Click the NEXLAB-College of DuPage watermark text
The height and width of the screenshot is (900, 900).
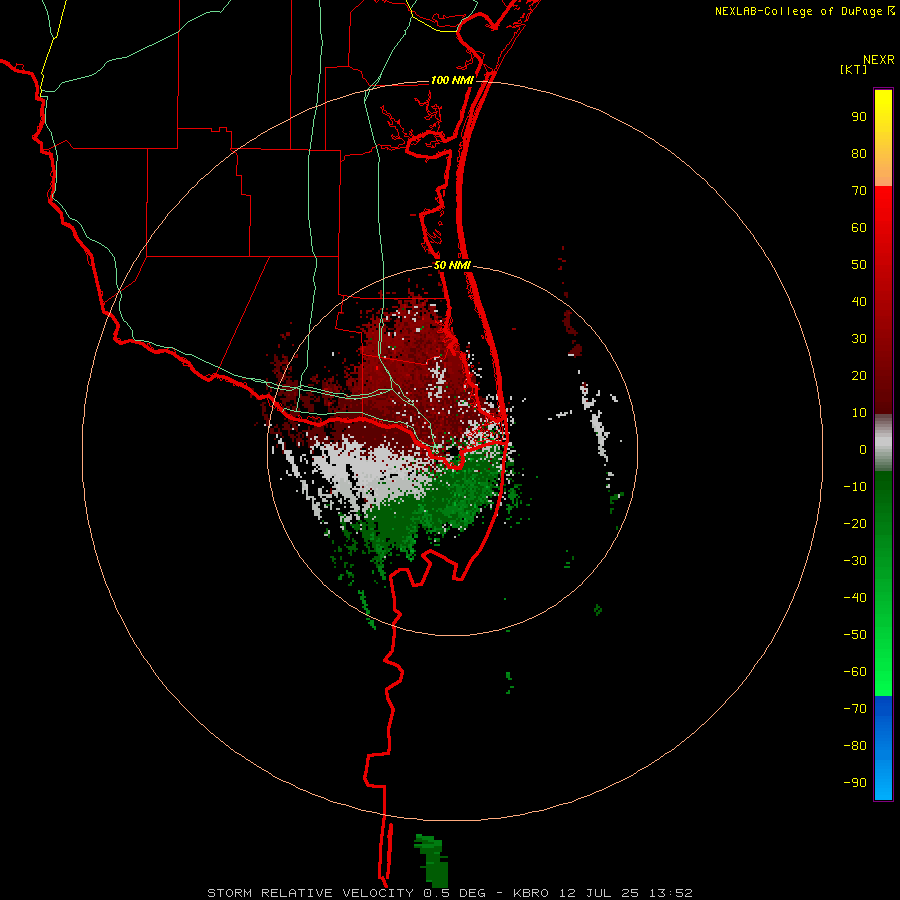coord(804,11)
